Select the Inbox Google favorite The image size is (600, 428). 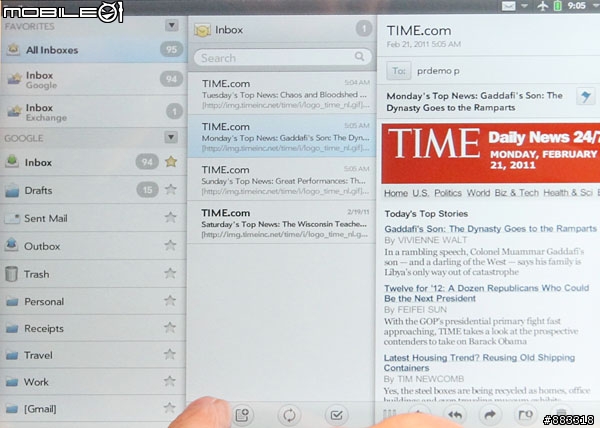click(93, 80)
